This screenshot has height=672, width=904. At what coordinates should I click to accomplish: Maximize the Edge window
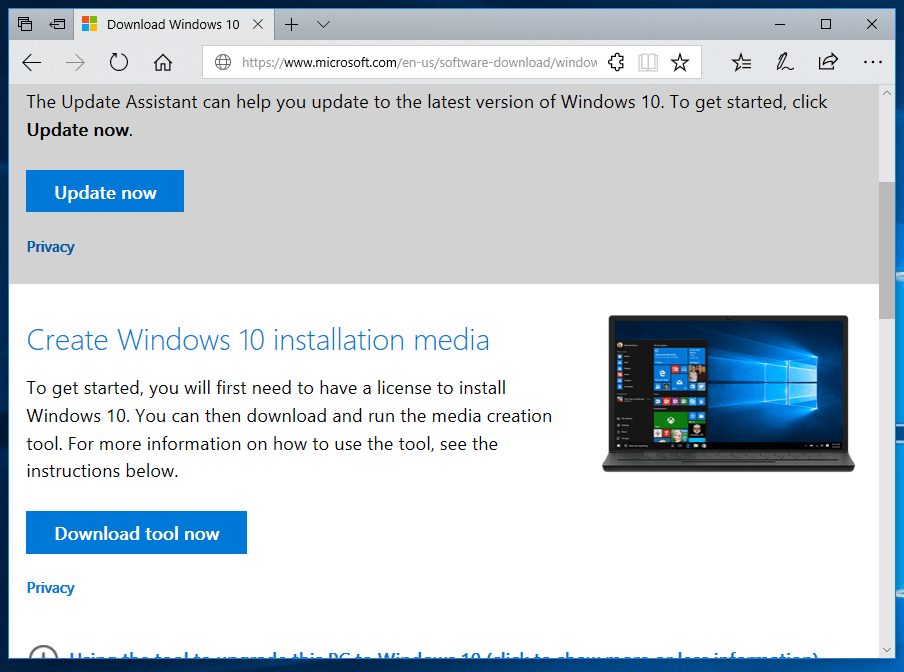point(826,24)
